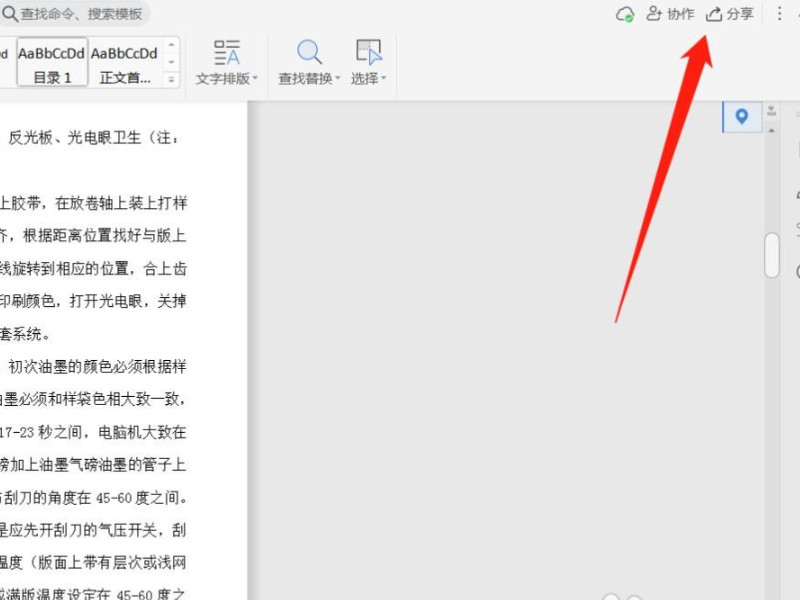
Task: Open the 协作 collaboration button
Action: (x=670, y=14)
